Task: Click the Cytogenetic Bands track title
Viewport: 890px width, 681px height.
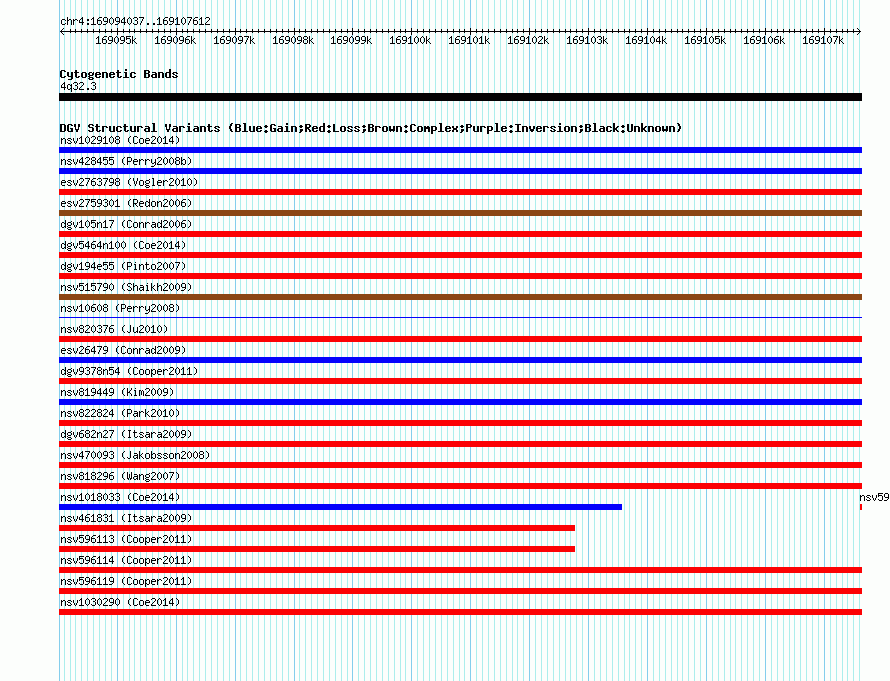Action: tap(119, 74)
